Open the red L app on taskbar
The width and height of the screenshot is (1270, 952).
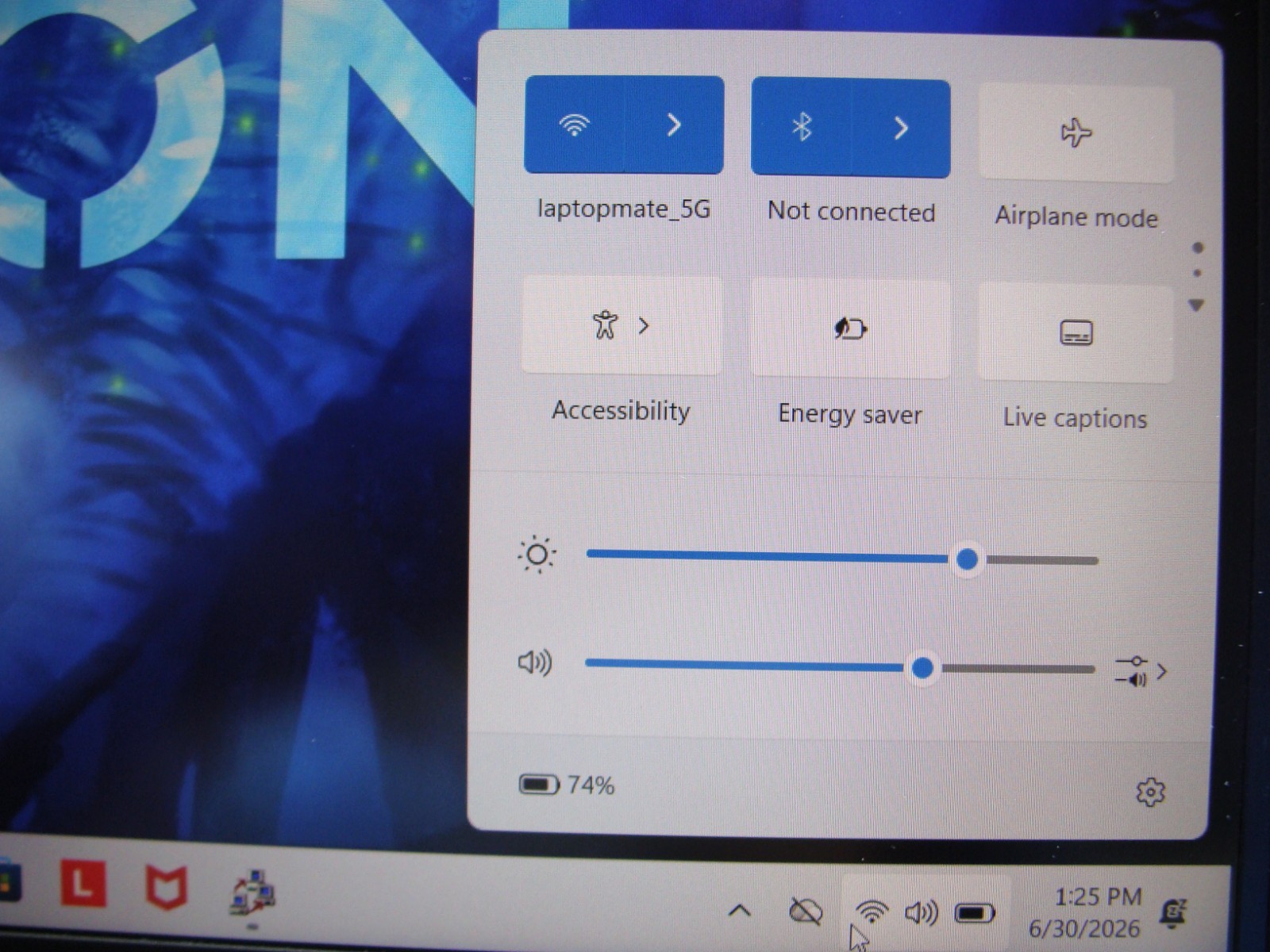click(x=83, y=885)
